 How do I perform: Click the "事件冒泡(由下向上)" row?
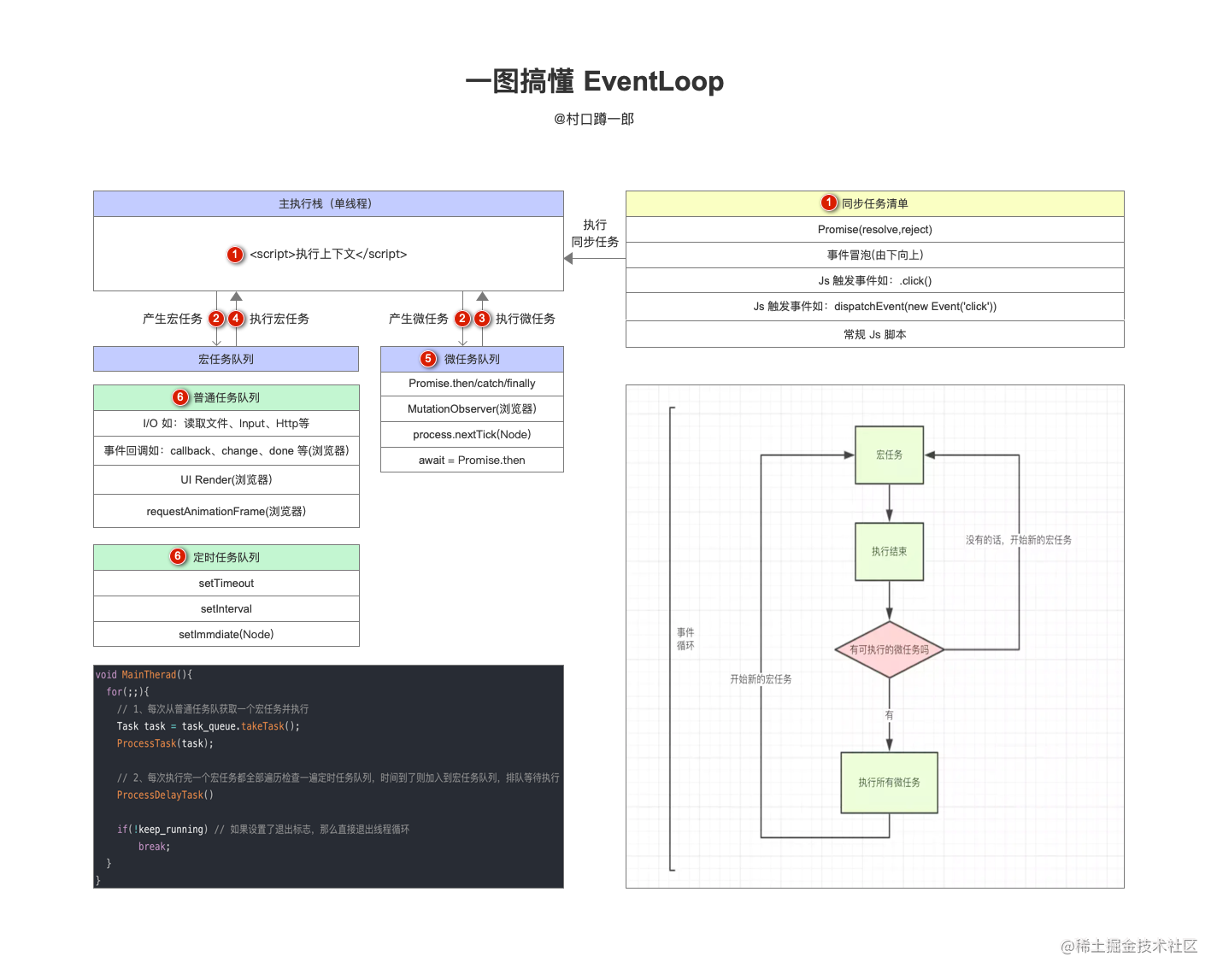click(x=875, y=255)
